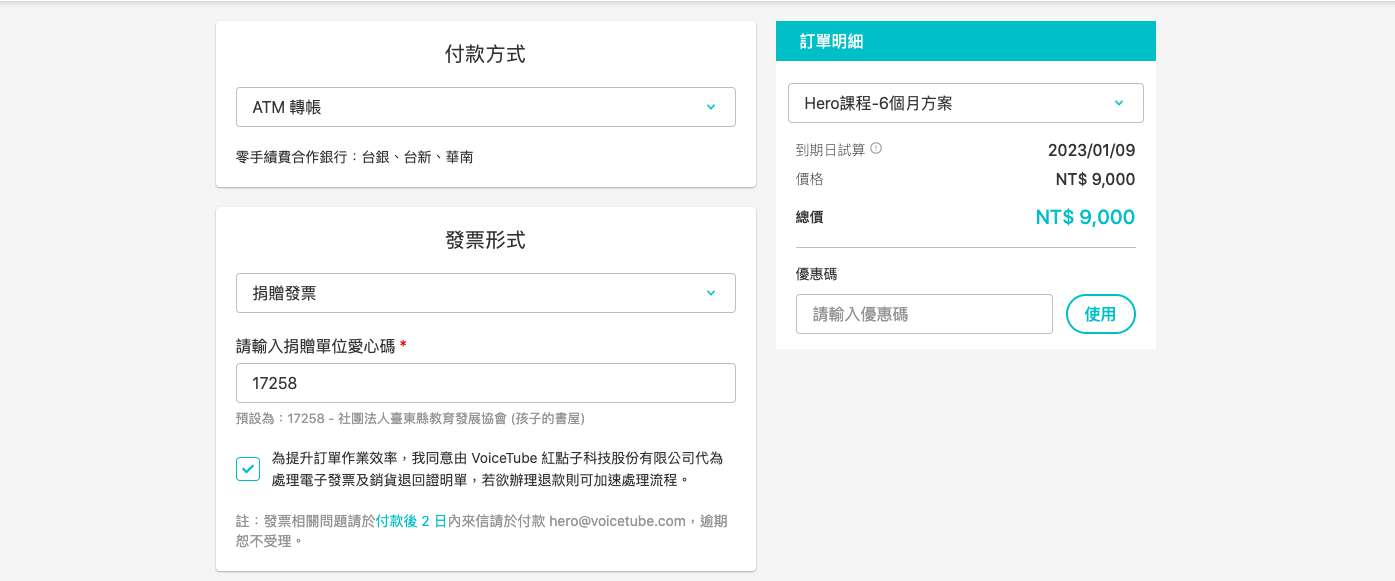This screenshot has width=1395, height=581.
Task: Focus the 愛心碼 input containing 17258
Action: coord(485,383)
